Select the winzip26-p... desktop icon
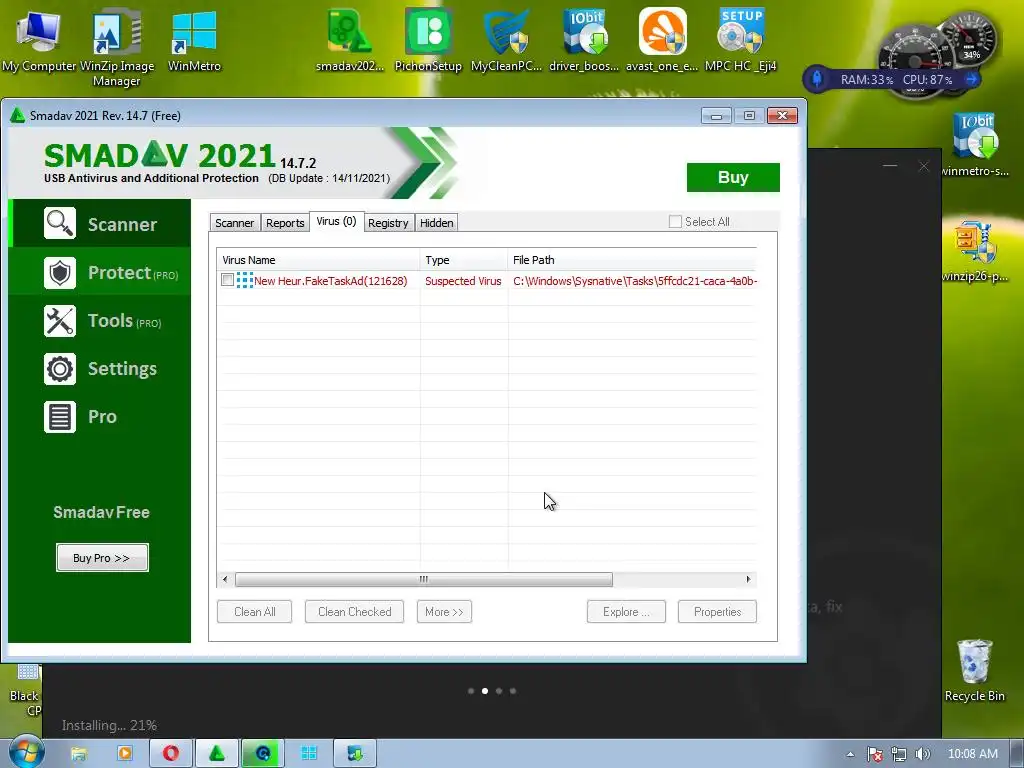 [x=975, y=250]
